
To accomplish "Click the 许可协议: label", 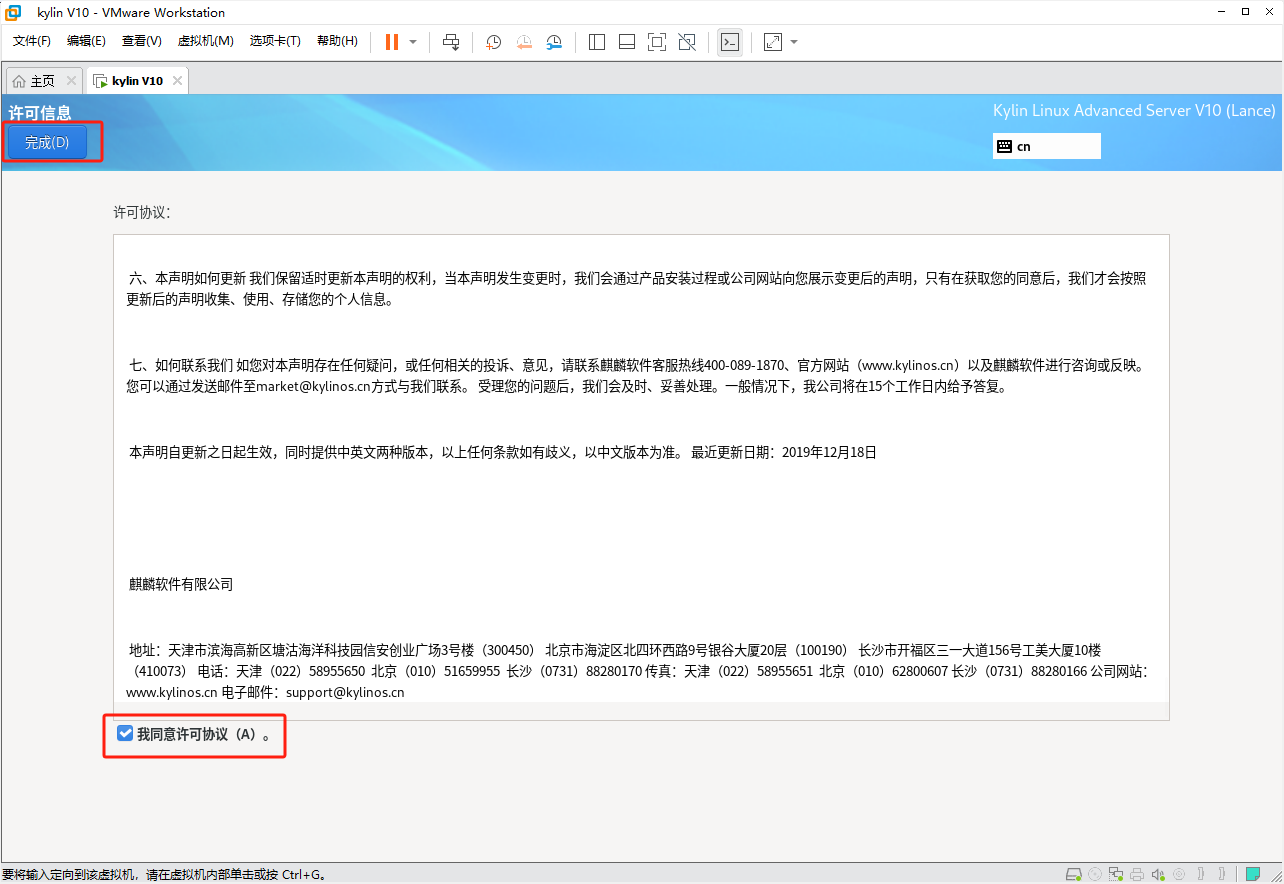I will (142, 212).
